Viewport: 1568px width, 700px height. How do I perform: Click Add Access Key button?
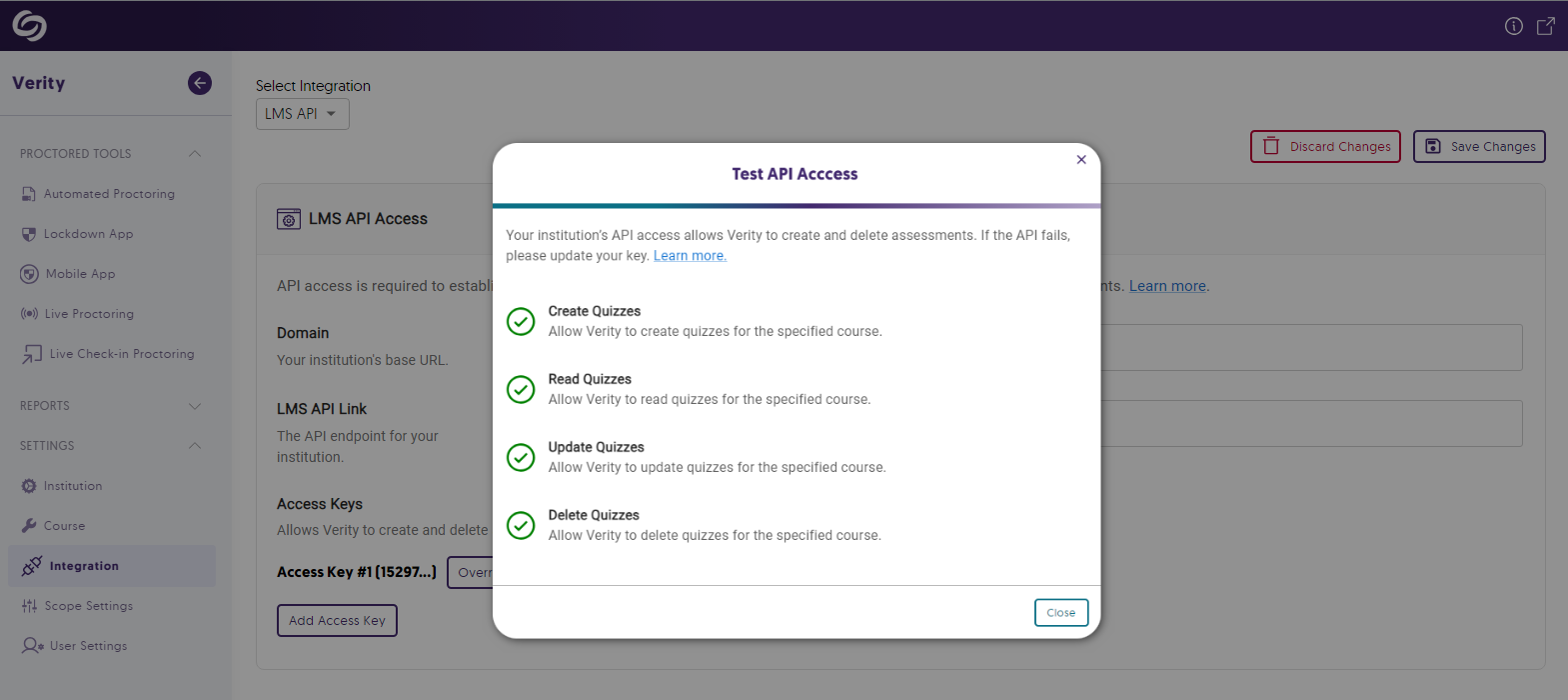337,621
